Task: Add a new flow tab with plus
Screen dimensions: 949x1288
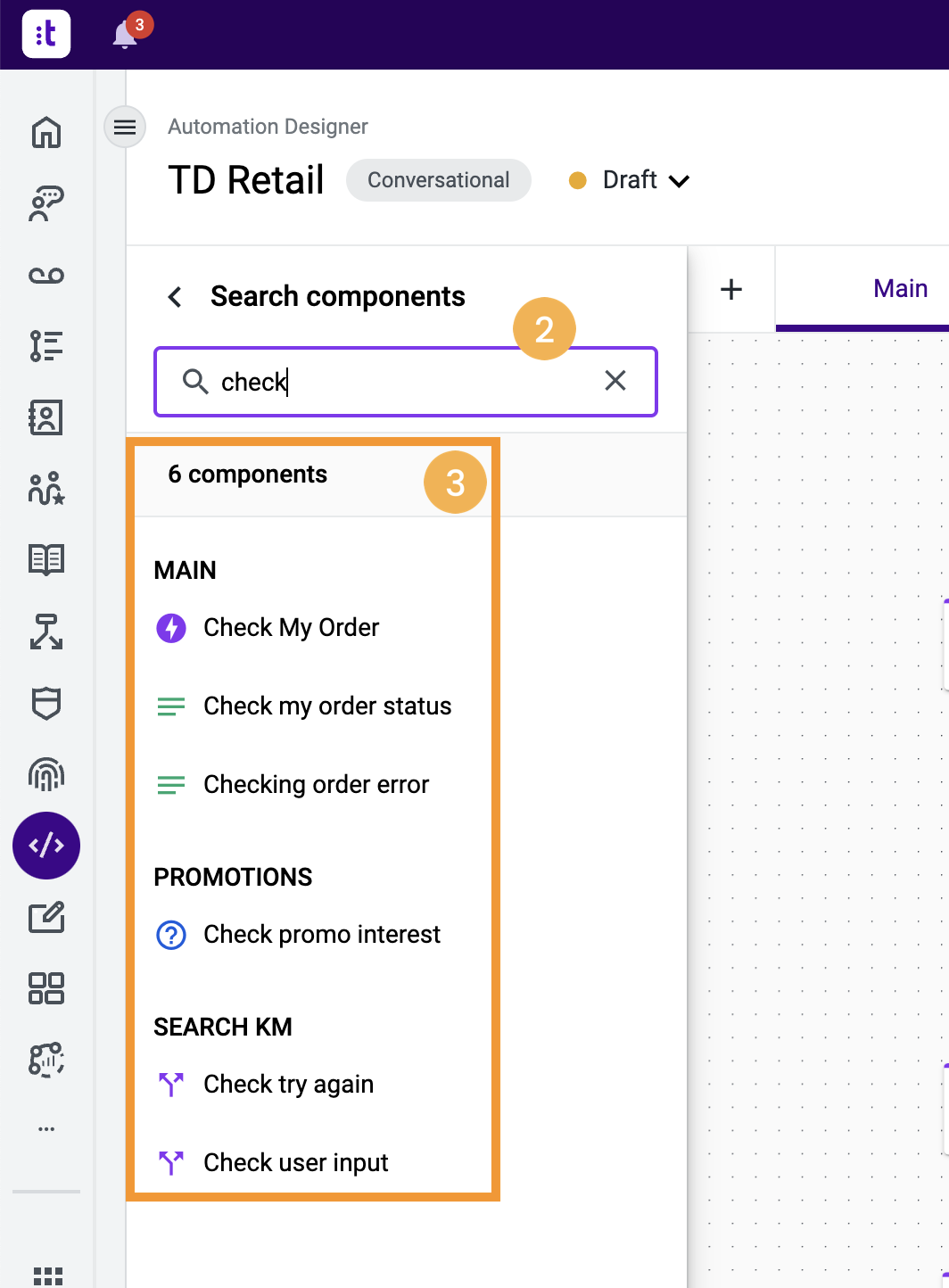Action: 731,289
